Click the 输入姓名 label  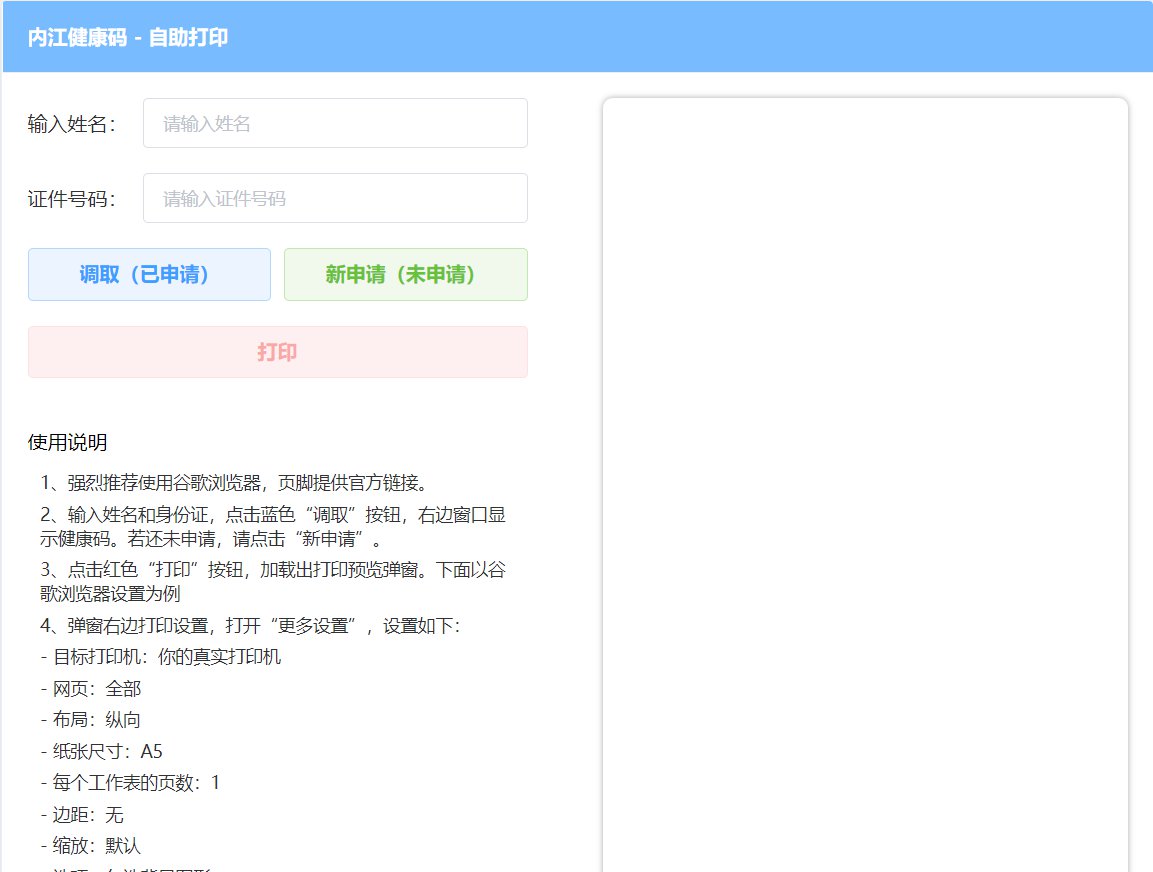coord(72,123)
